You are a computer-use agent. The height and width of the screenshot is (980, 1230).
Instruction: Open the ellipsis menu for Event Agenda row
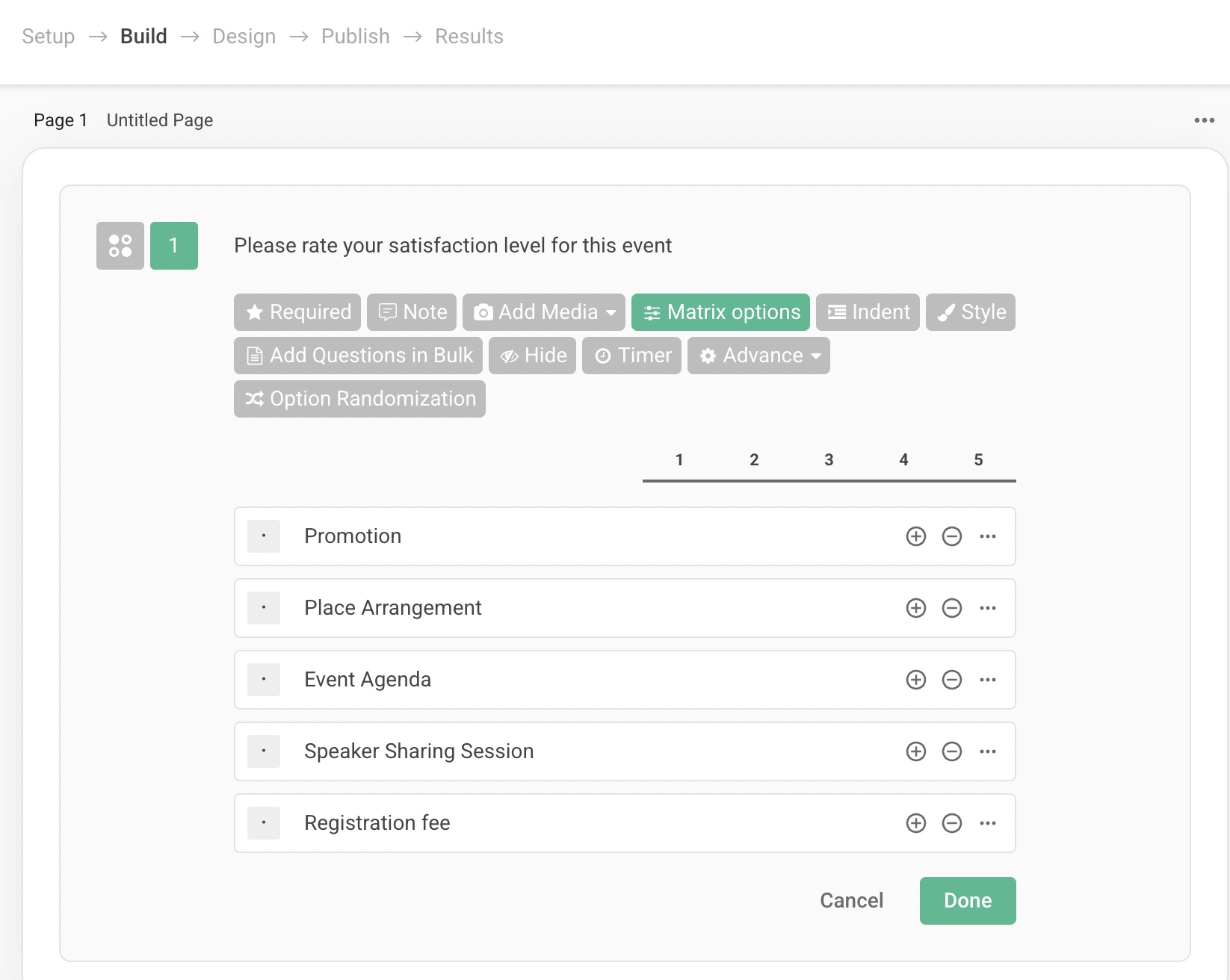click(988, 680)
